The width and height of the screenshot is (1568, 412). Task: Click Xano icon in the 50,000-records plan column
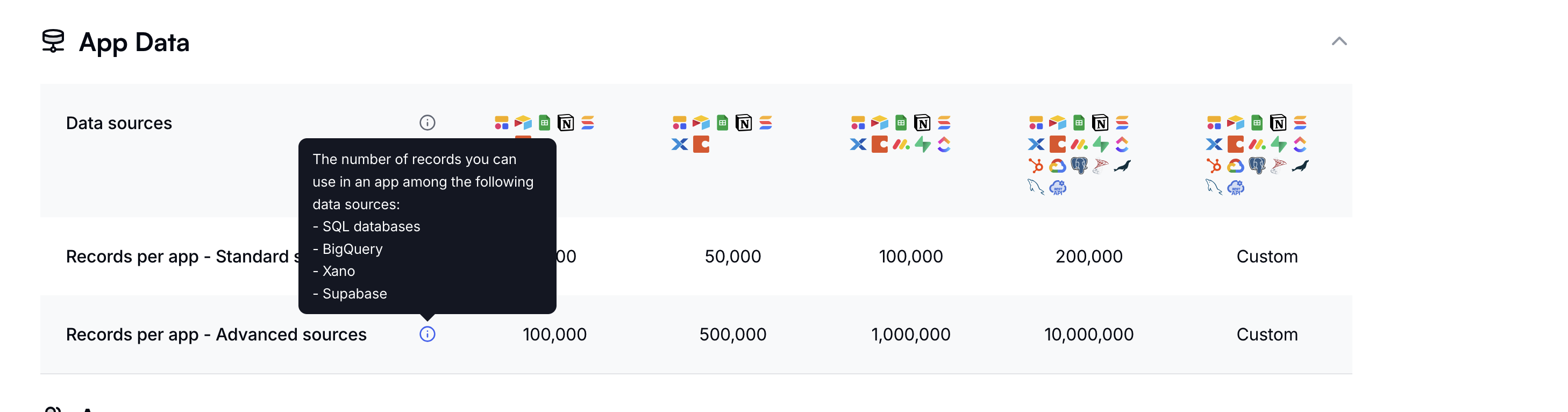[x=679, y=144]
